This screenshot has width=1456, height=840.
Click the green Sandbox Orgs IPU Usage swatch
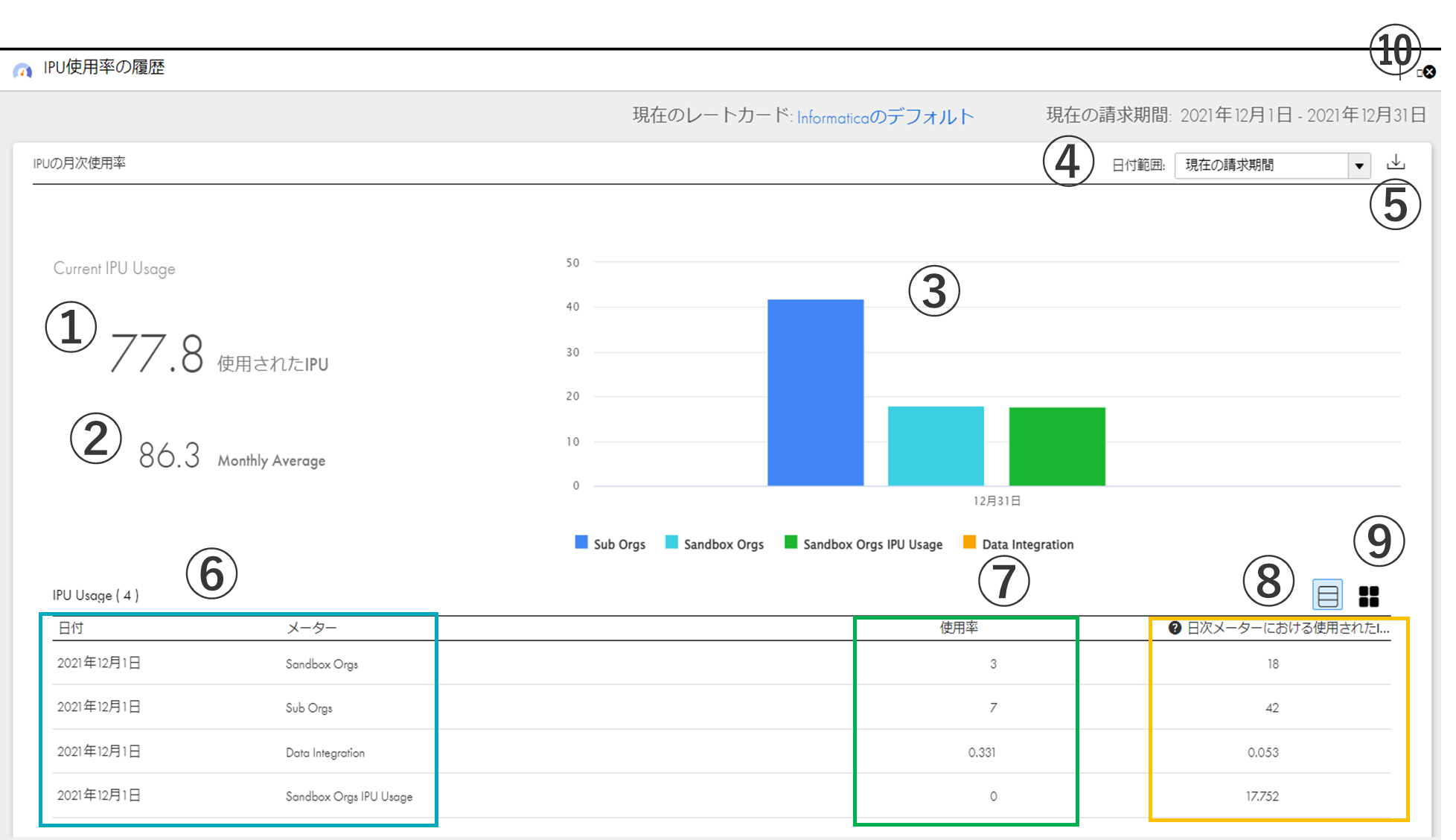[789, 544]
